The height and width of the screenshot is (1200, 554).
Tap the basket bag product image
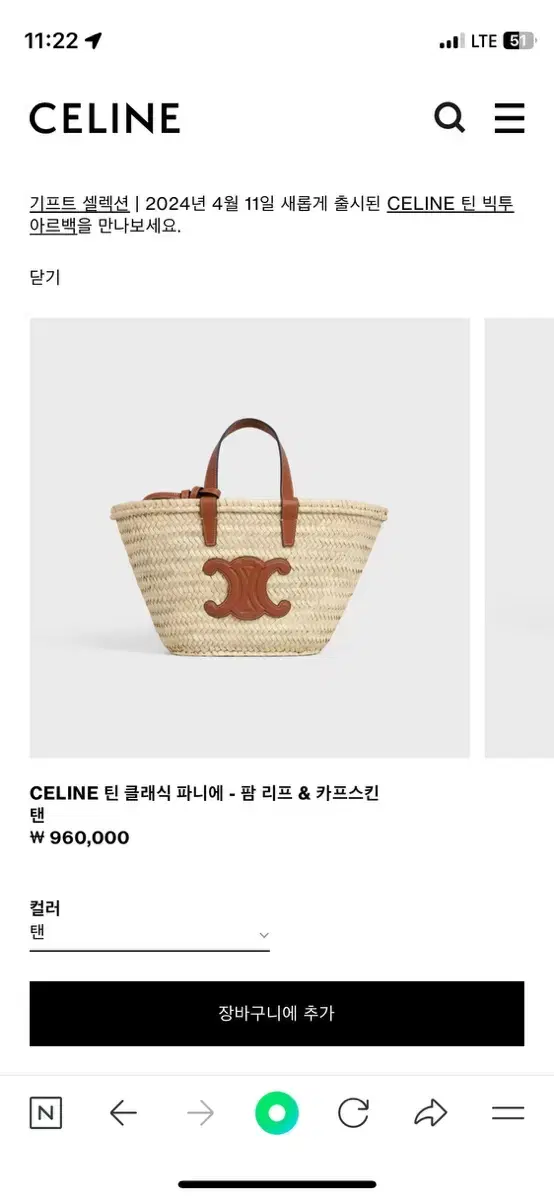coord(250,538)
